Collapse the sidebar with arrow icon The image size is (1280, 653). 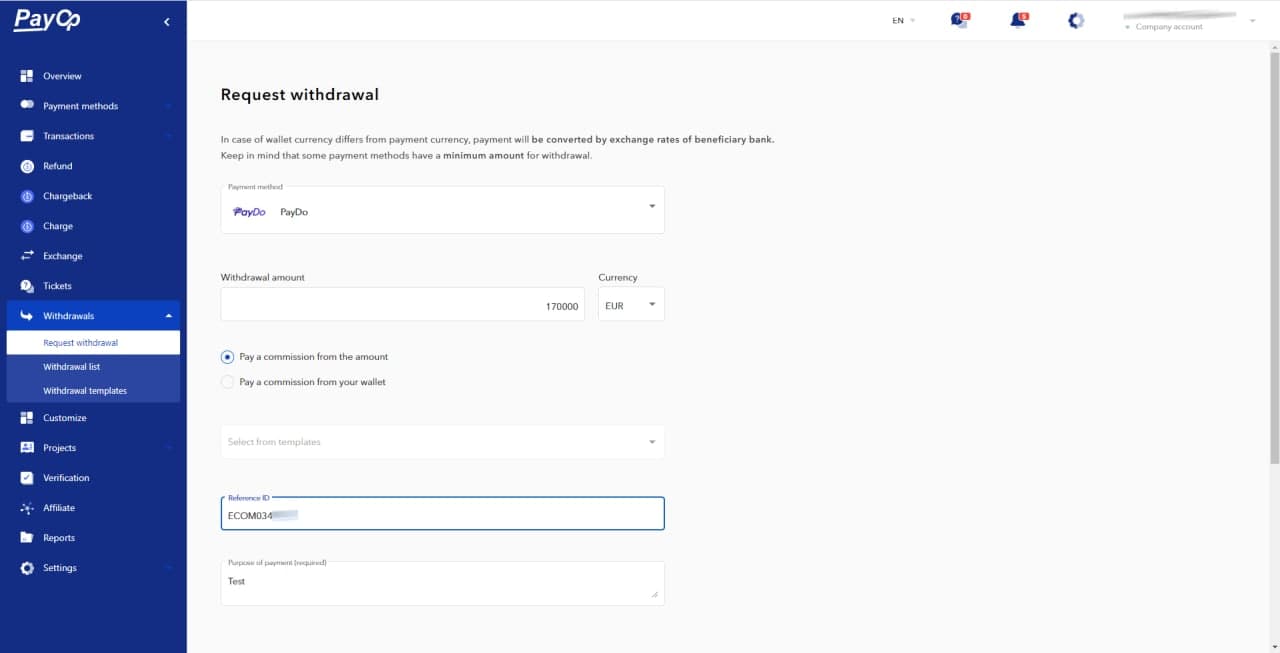click(x=167, y=21)
